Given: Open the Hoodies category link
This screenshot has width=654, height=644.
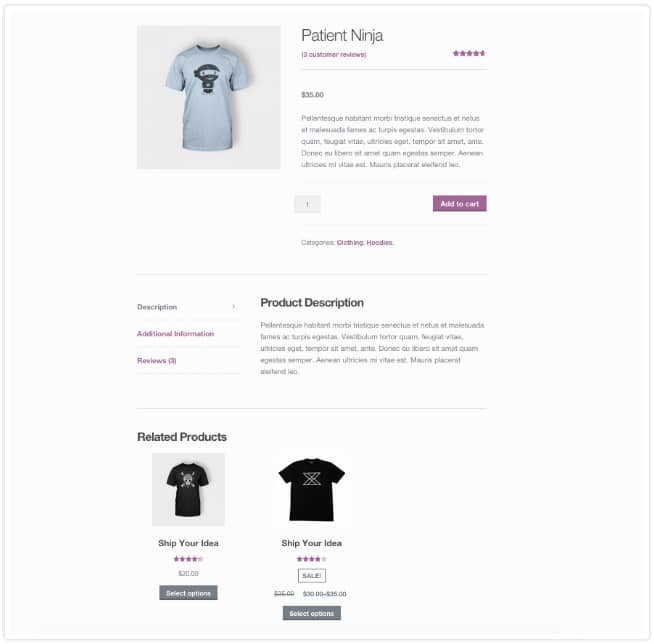Looking at the screenshot, I should pyautogui.click(x=379, y=242).
